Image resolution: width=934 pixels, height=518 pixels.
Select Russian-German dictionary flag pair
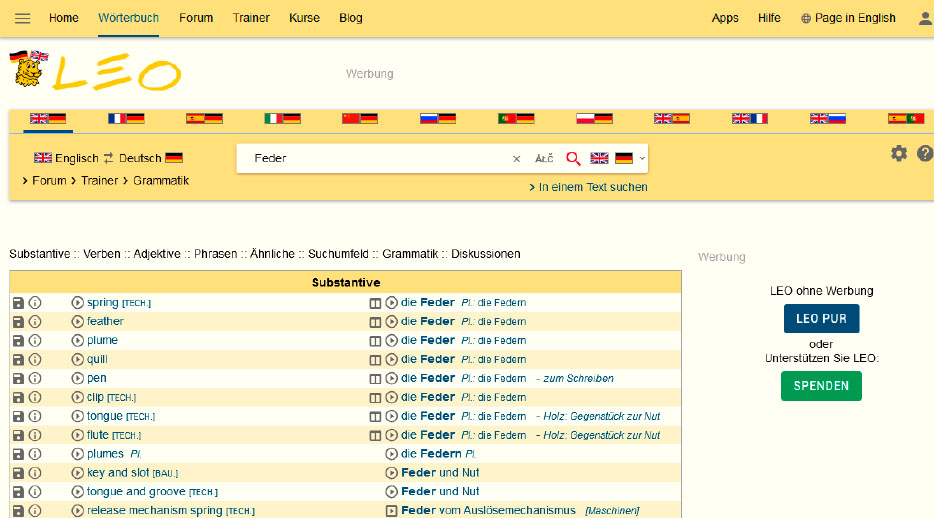[x=438, y=118]
